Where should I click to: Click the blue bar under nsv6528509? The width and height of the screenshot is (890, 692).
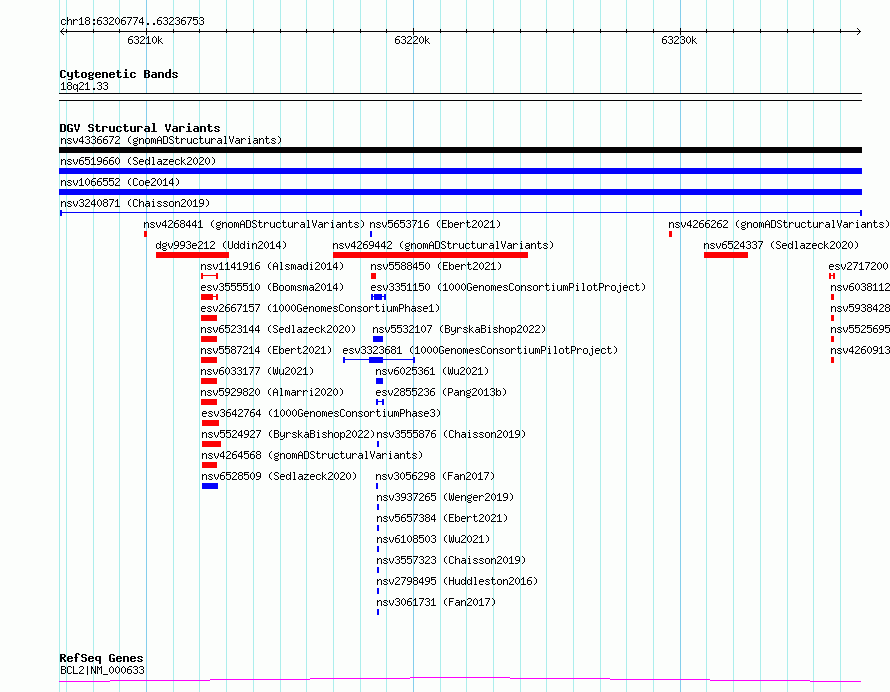tap(210, 487)
